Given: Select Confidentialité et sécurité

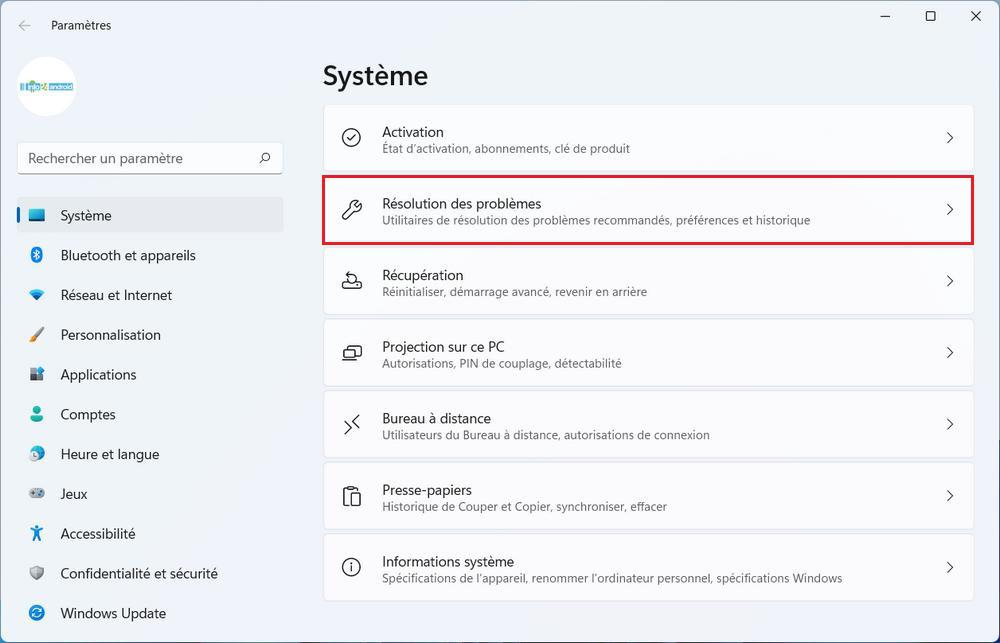Looking at the screenshot, I should [x=150, y=573].
